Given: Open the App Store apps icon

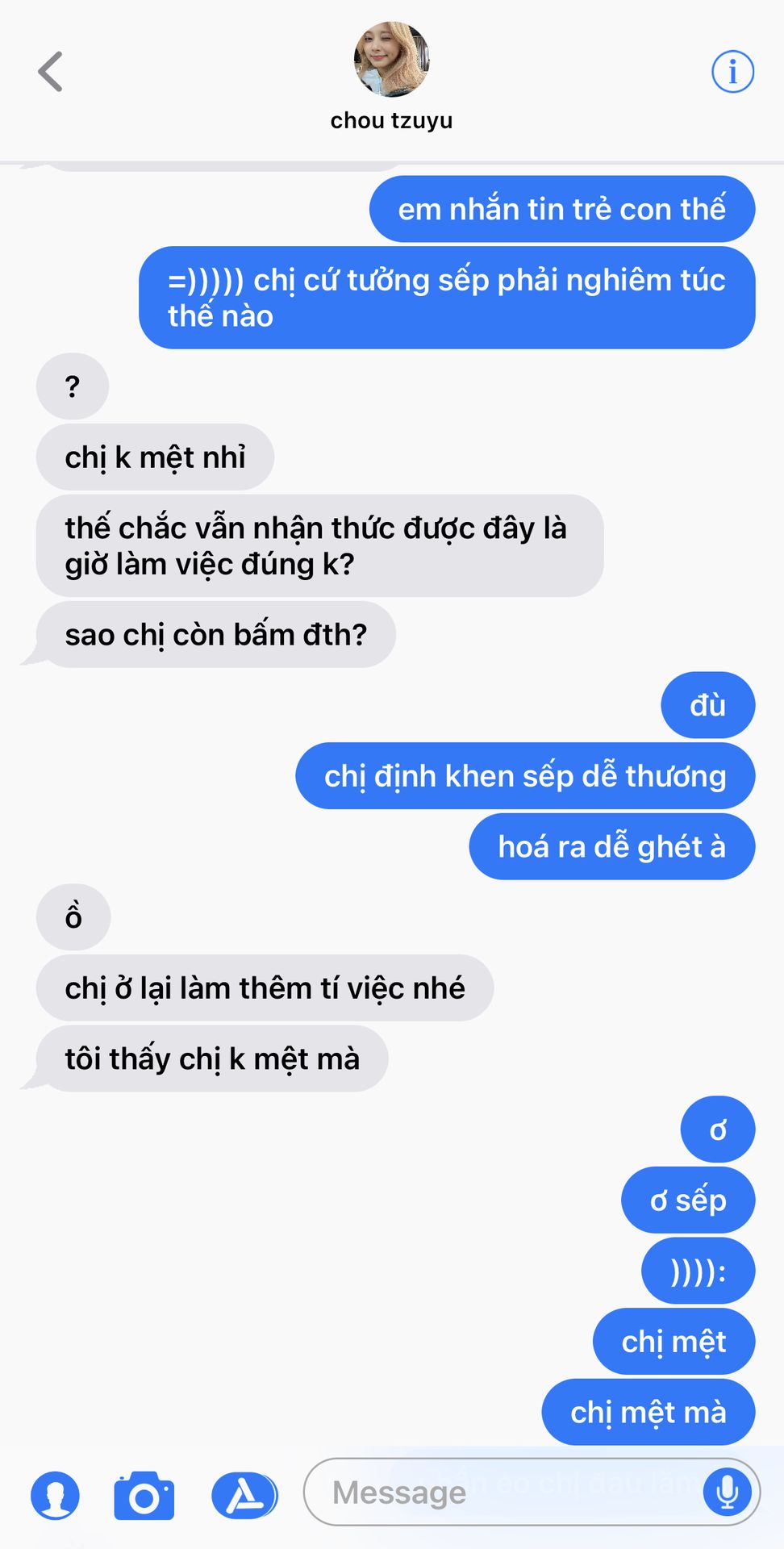Looking at the screenshot, I should click(x=244, y=1496).
